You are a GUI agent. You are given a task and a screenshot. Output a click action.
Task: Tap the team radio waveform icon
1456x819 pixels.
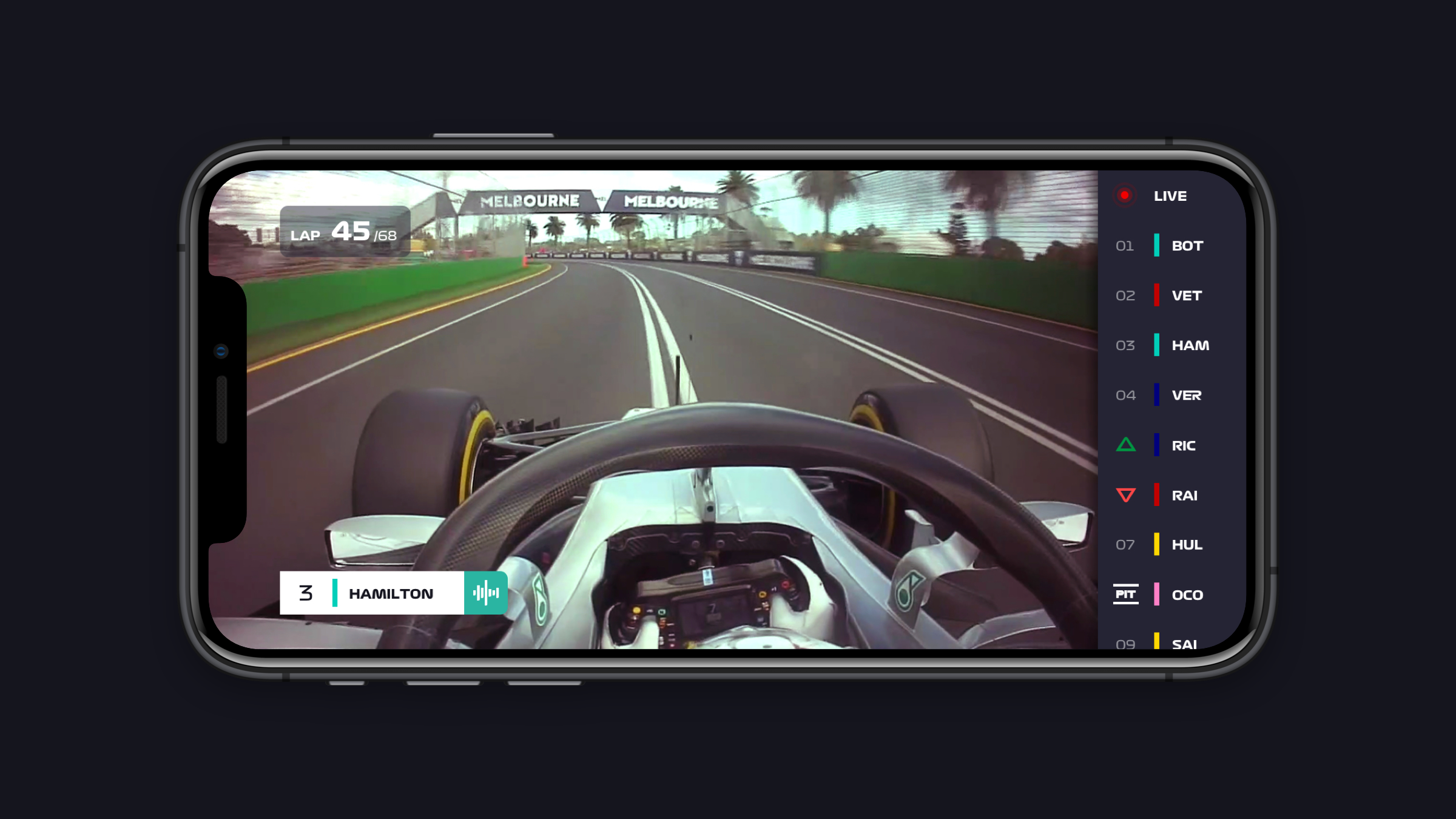tap(485, 593)
